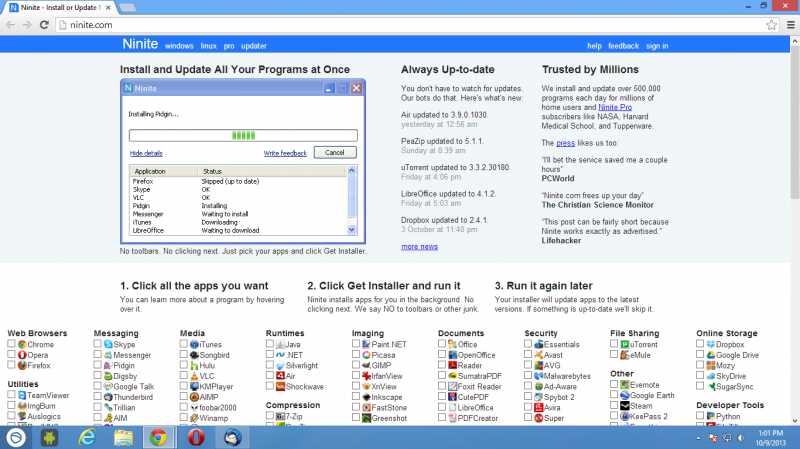This screenshot has height=449, width=800.
Task: Tick the uTorrent checkbox
Action: coord(614,344)
